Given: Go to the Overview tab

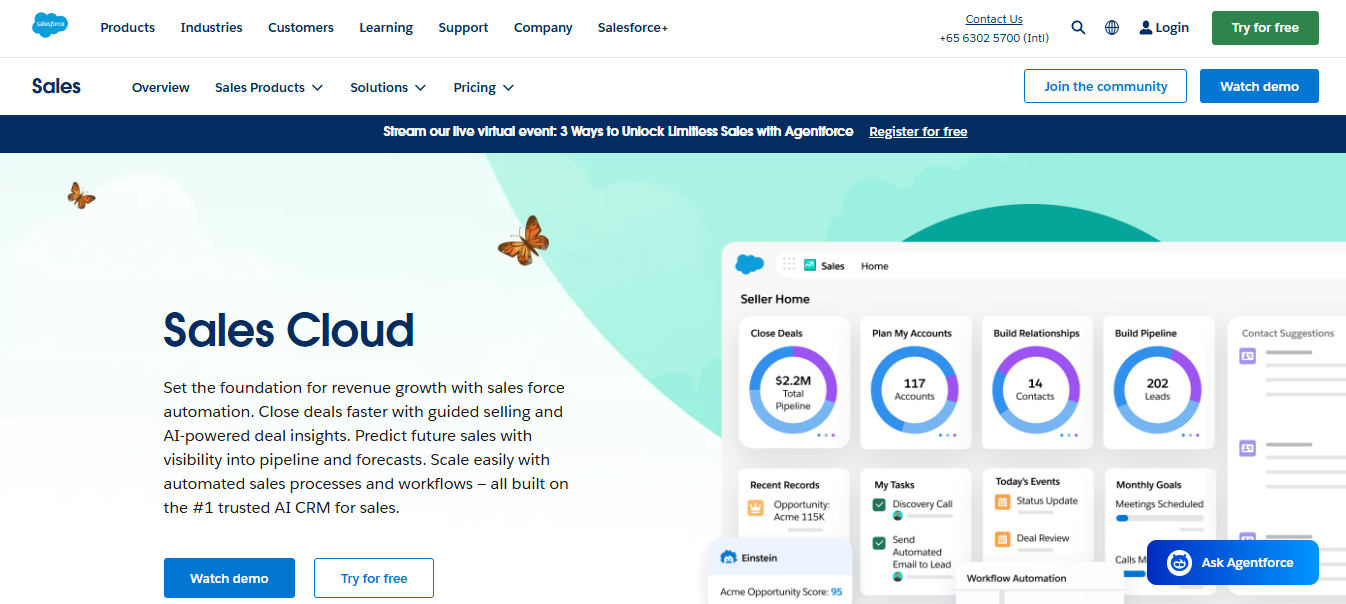Looking at the screenshot, I should [x=161, y=88].
